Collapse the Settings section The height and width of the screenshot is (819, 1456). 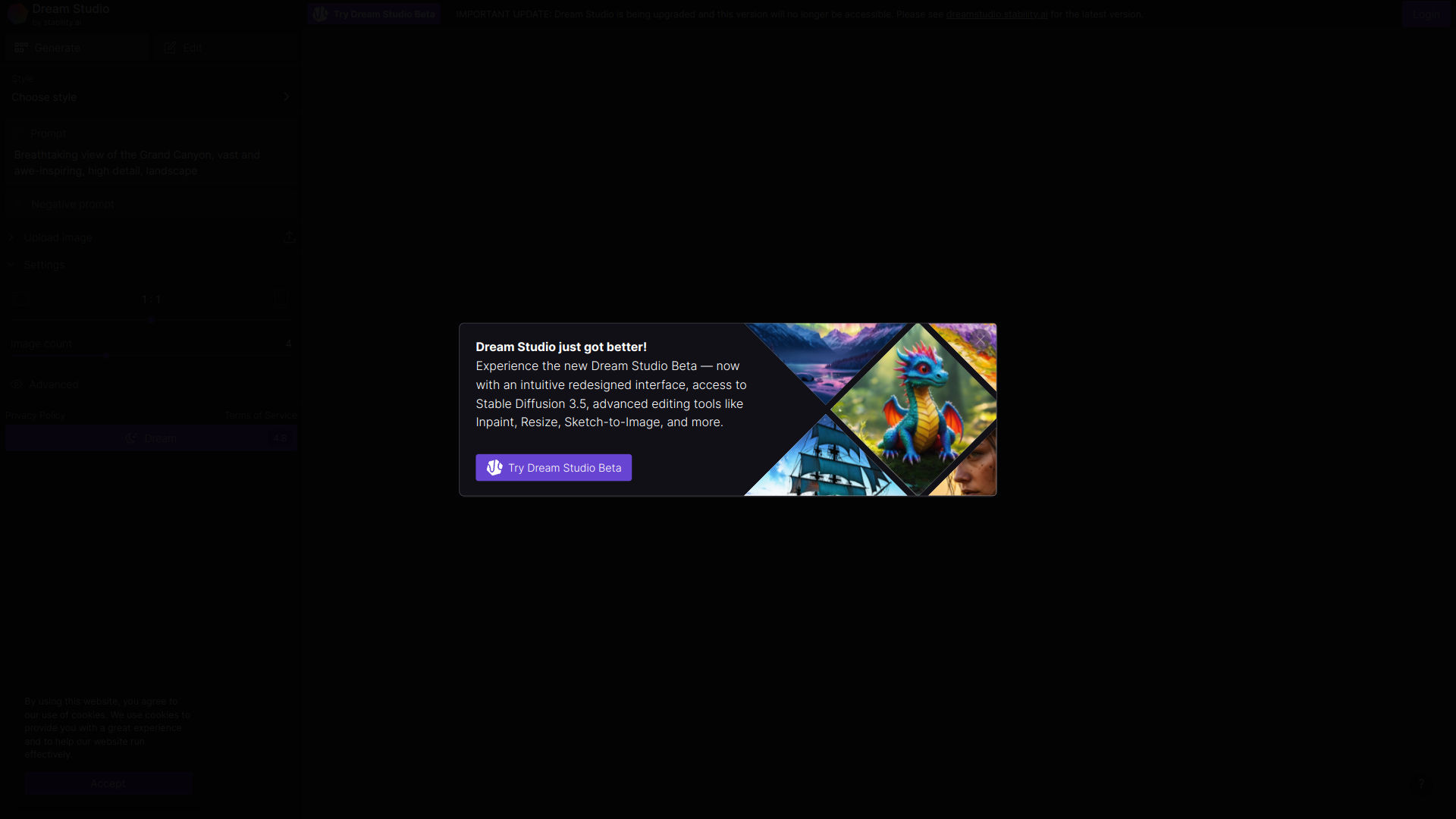coord(11,265)
